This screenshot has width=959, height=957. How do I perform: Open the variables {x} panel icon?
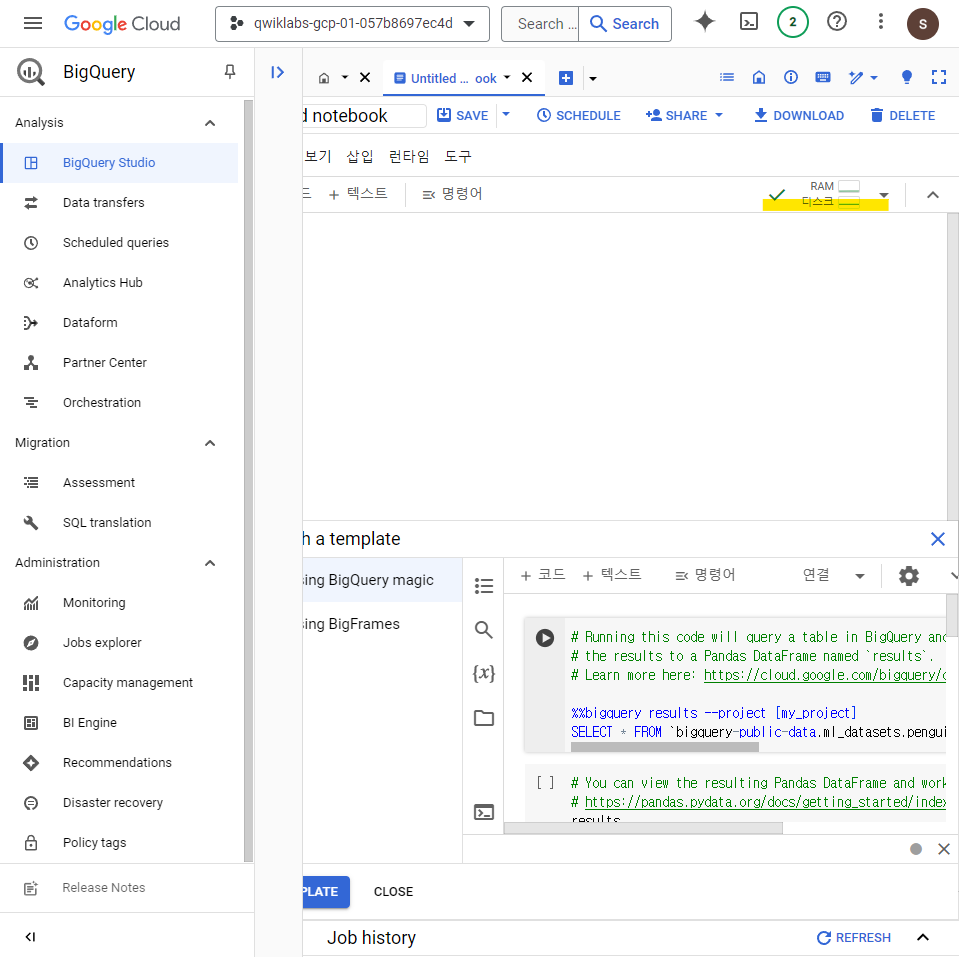point(484,673)
